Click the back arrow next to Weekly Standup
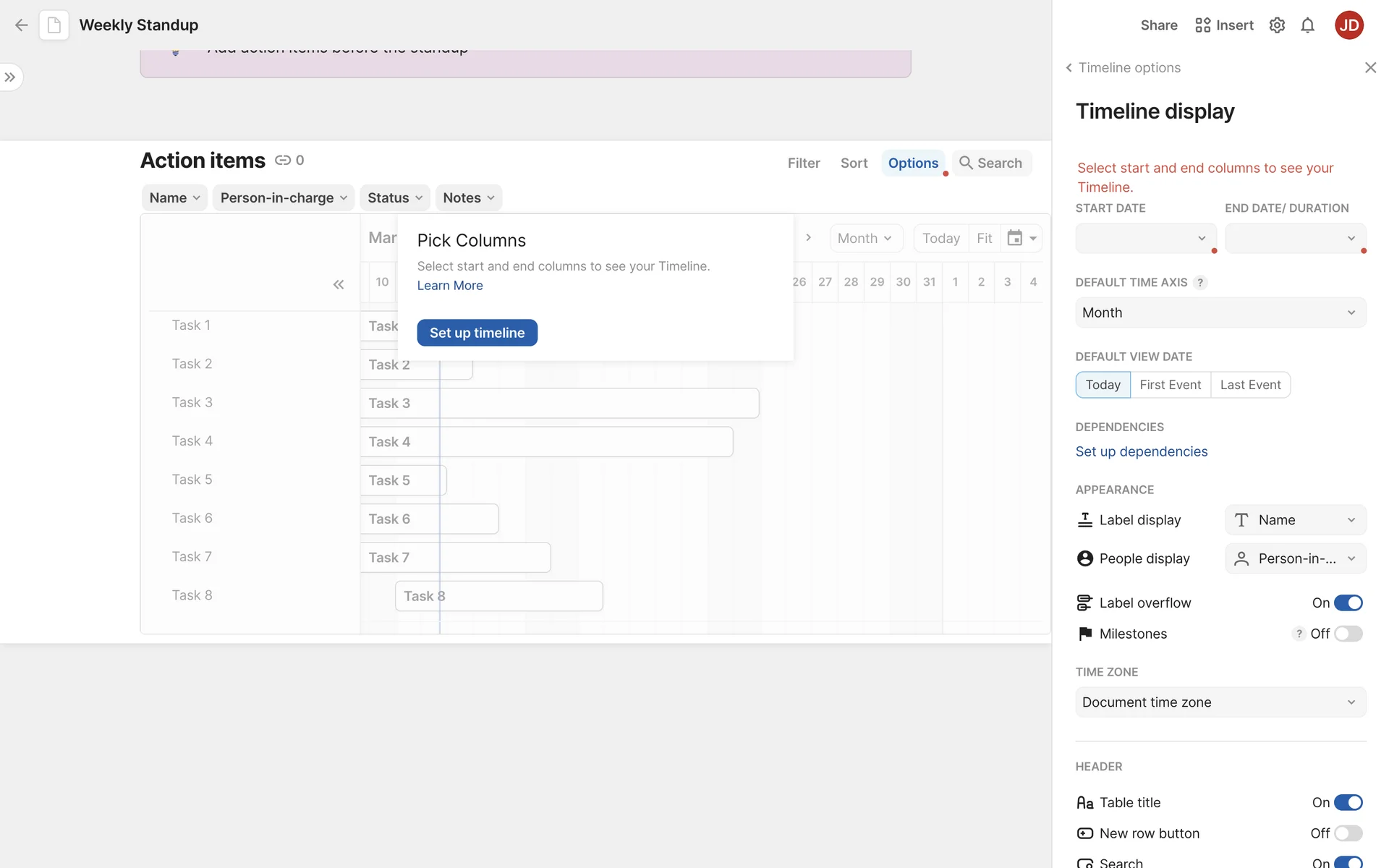This screenshot has width=1389, height=868. 21,25
